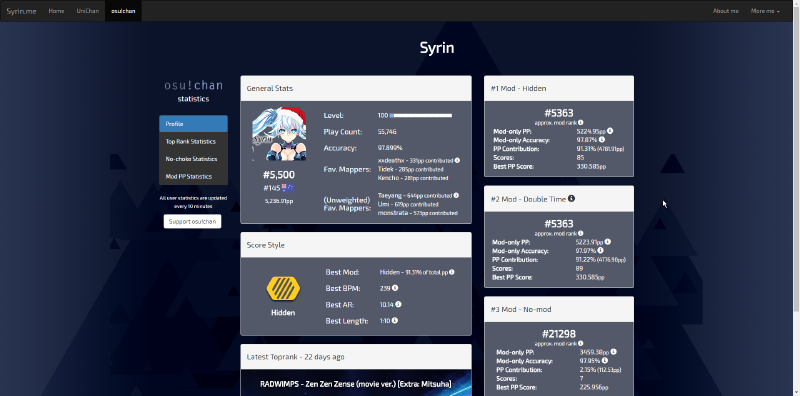Click the Syrin.me brand link
This screenshot has height=396, width=800.
click(x=21, y=11)
